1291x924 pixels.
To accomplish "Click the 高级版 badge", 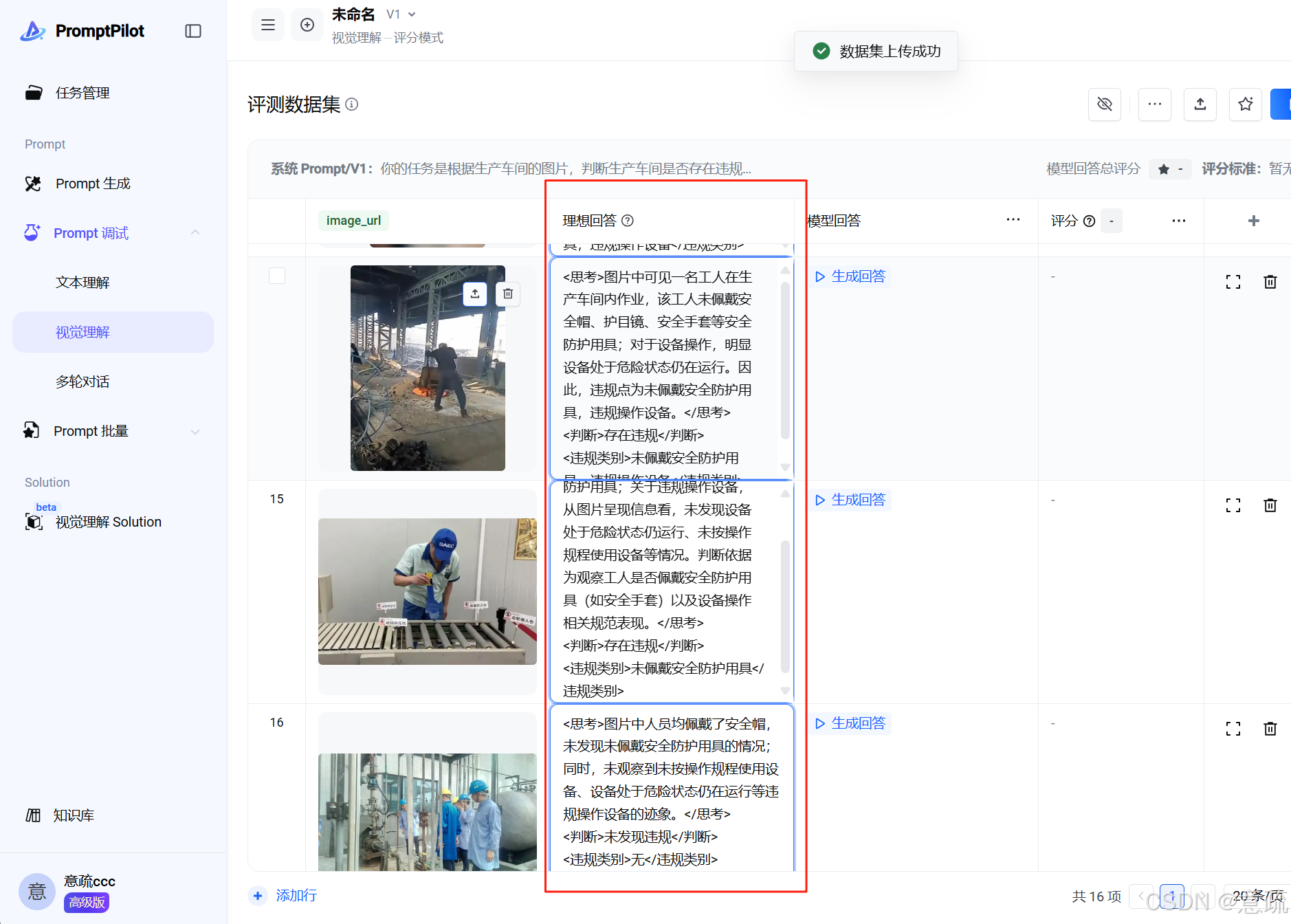I will tap(87, 902).
